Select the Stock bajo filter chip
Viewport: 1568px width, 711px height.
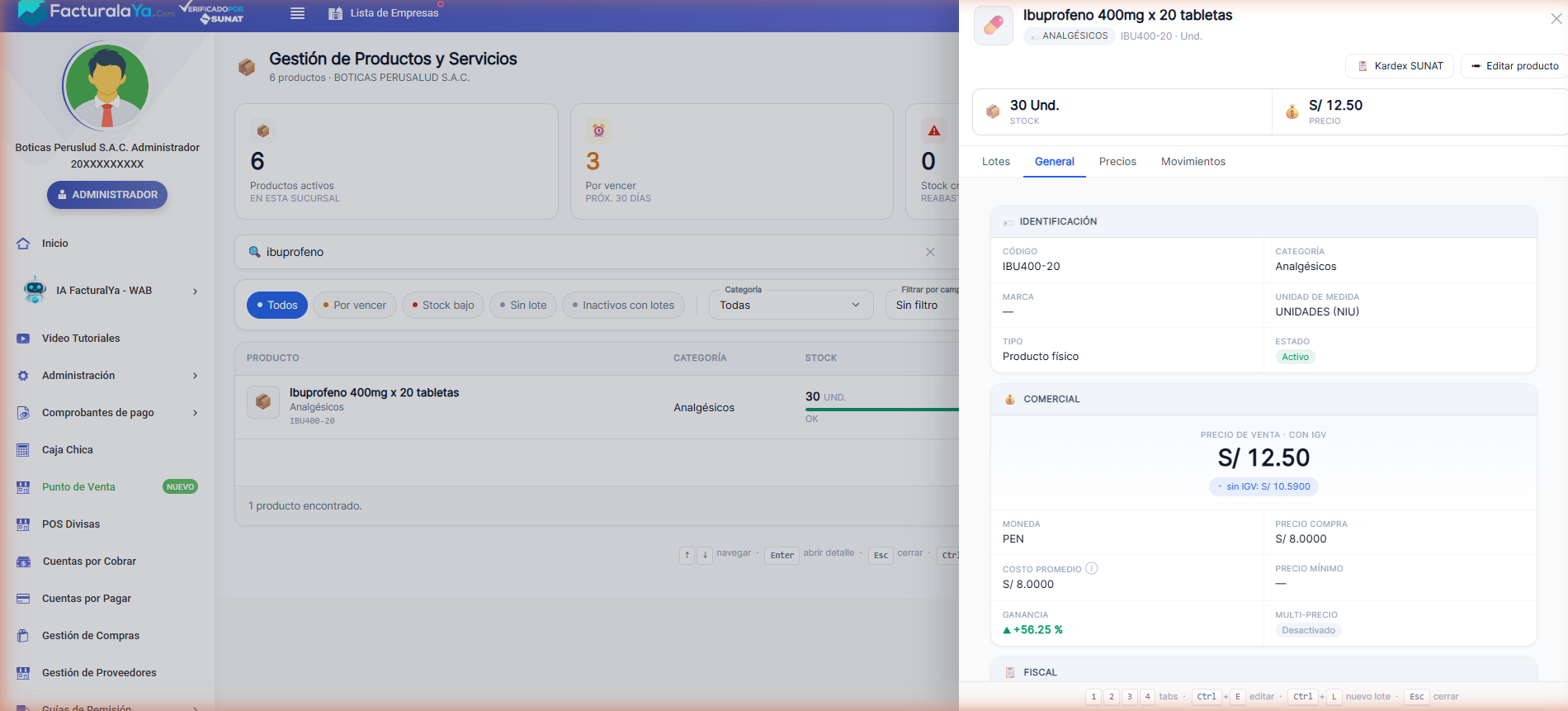click(x=443, y=306)
